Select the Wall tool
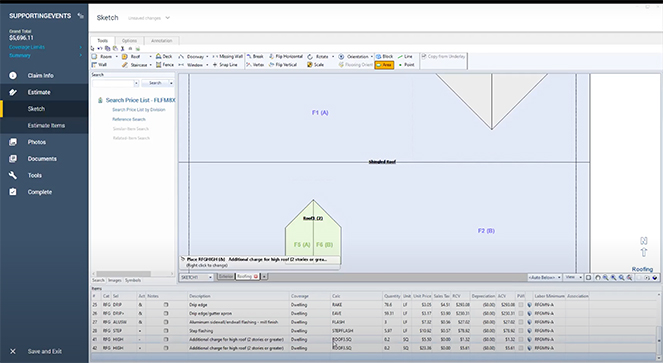The image size is (663, 363). pos(99,65)
